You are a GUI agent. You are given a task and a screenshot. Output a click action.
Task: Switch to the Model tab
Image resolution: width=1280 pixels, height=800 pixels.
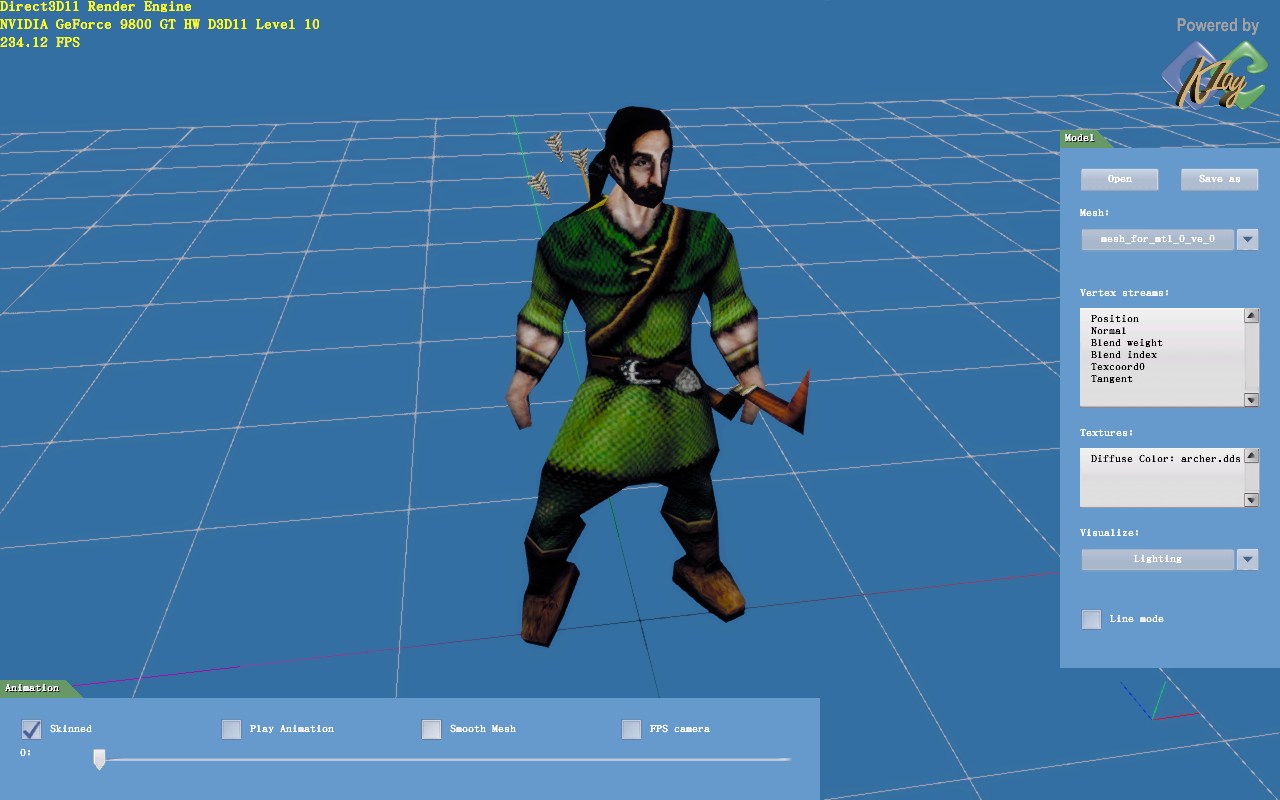point(1080,138)
